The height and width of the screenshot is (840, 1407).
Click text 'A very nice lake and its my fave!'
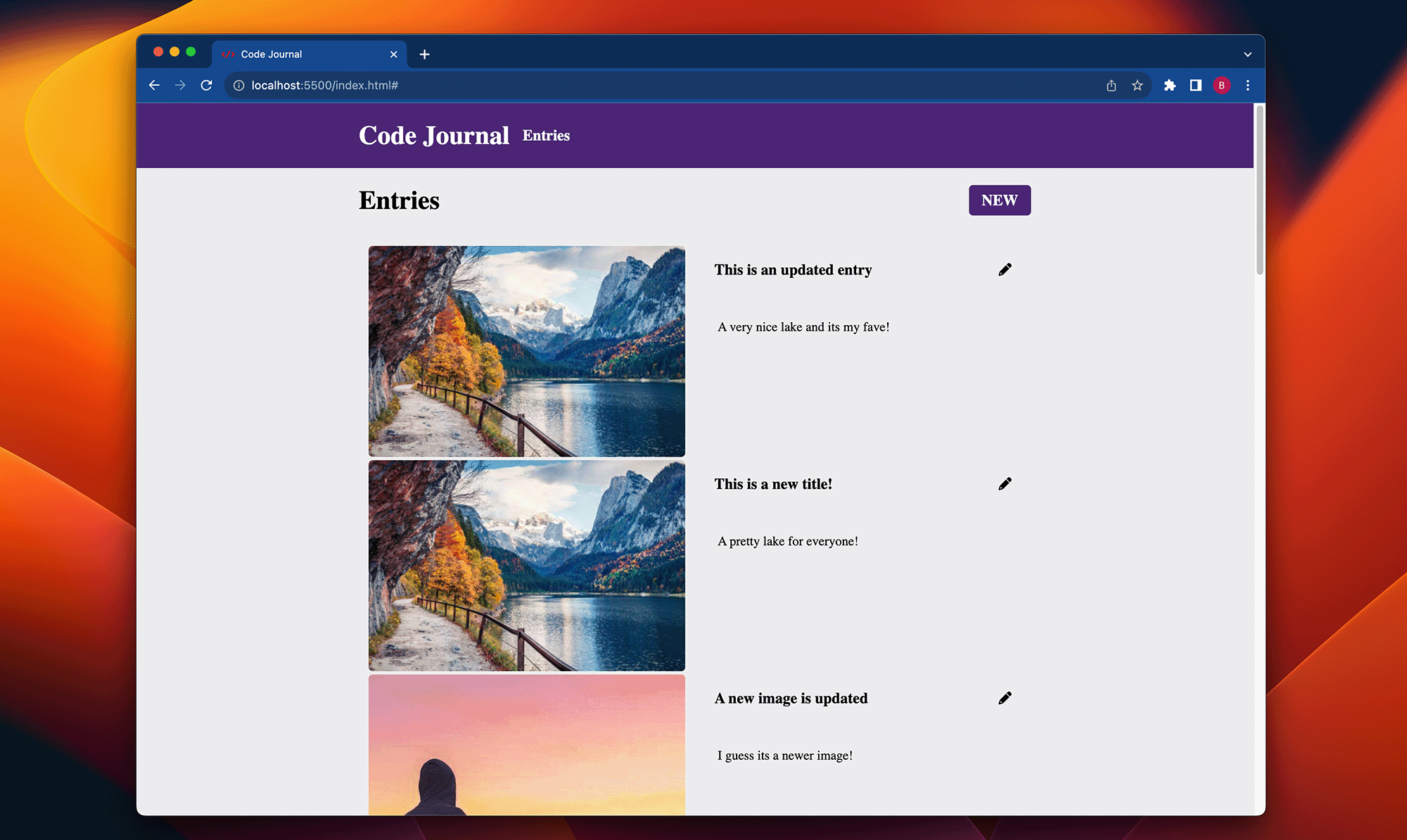(x=803, y=327)
